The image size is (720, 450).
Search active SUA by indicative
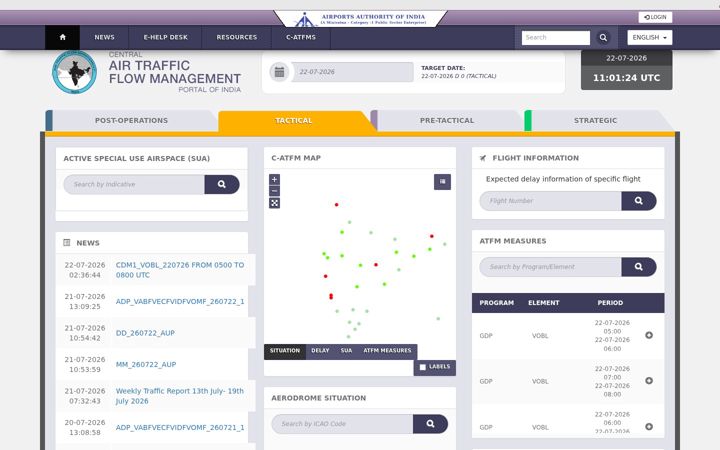tap(222, 184)
